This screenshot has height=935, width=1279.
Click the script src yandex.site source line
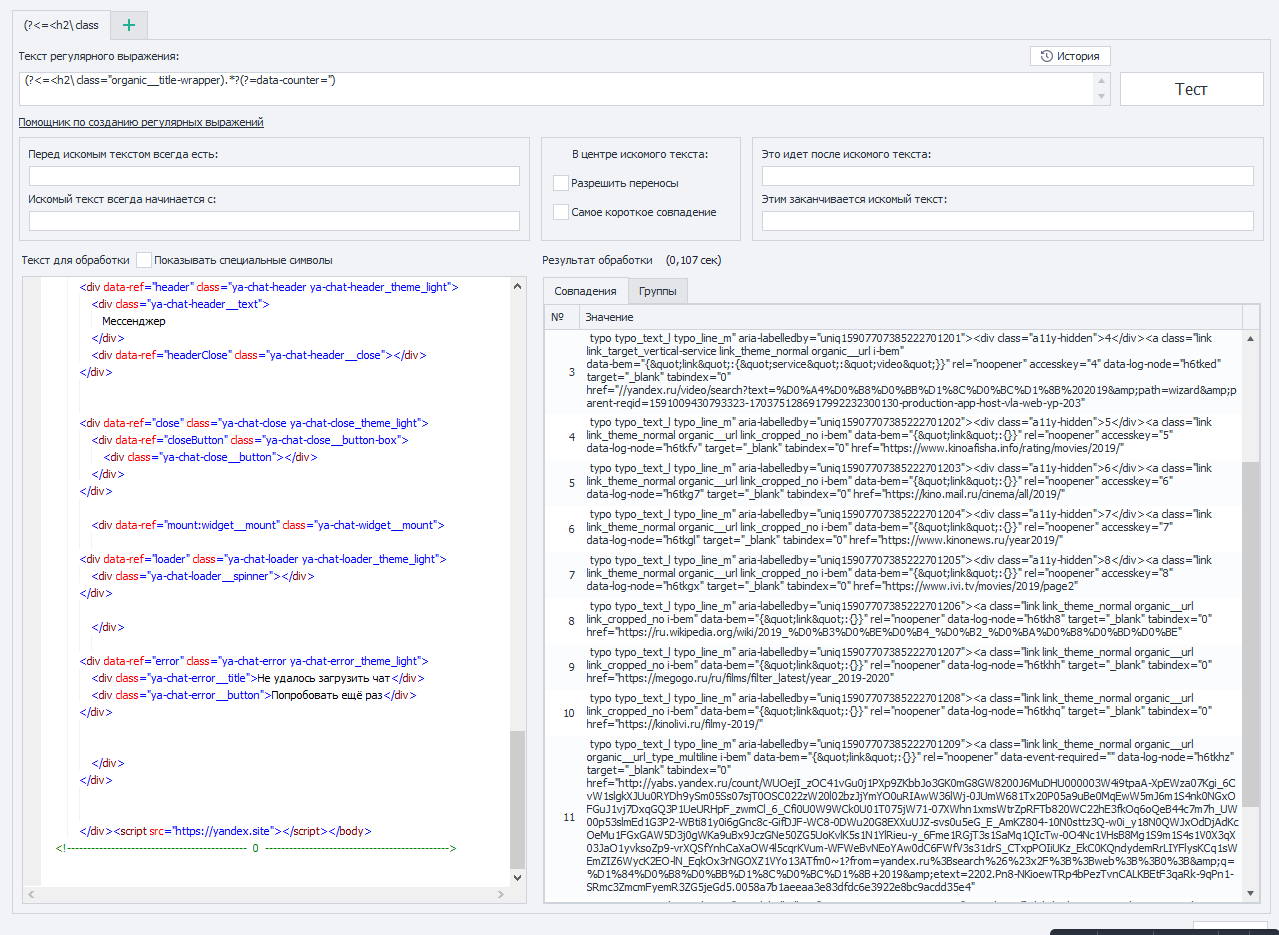[x=226, y=831]
